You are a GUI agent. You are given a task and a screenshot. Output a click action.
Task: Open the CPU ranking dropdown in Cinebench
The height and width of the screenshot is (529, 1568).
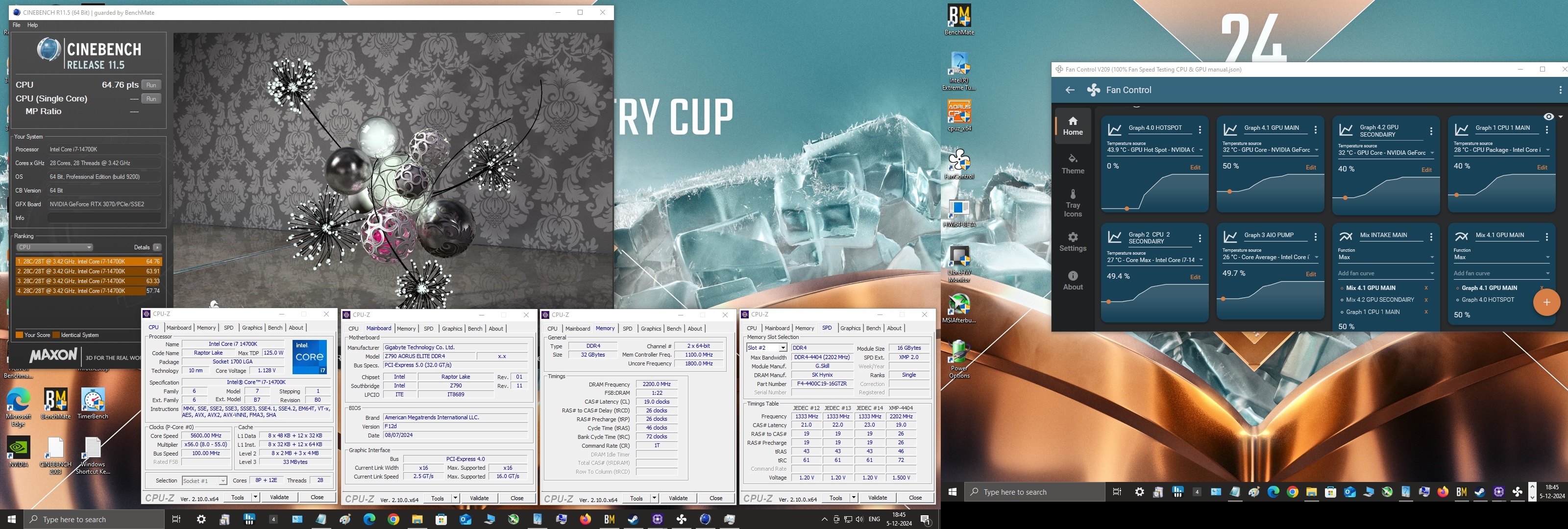pyautogui.click(x=54, y=247)
